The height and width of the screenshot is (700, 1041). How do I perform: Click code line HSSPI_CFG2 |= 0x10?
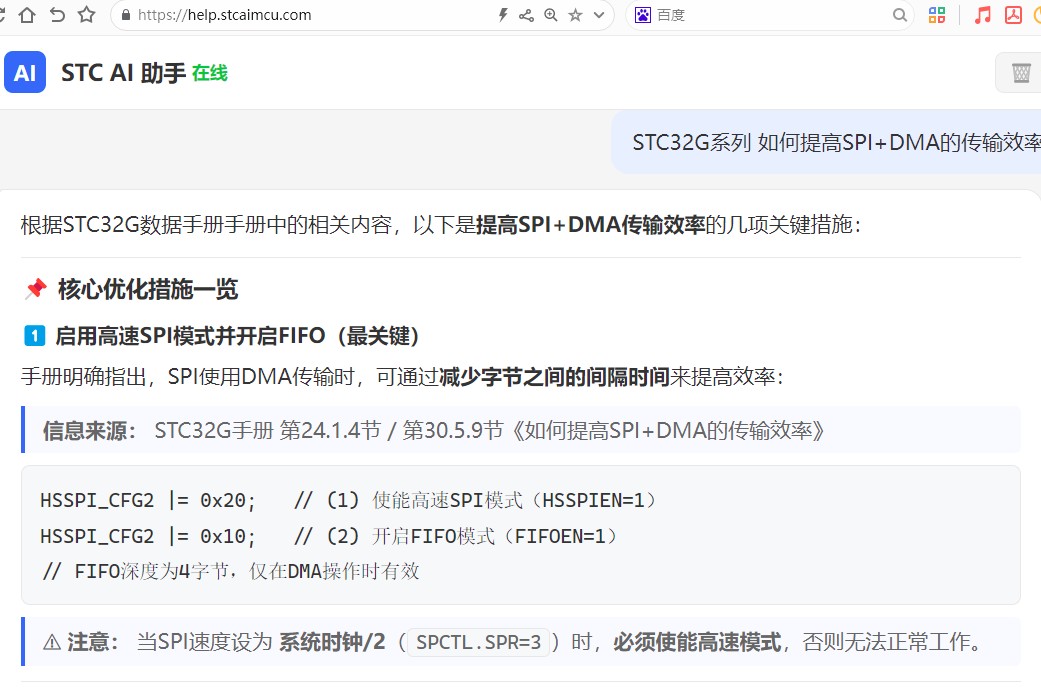pos(329,536)
